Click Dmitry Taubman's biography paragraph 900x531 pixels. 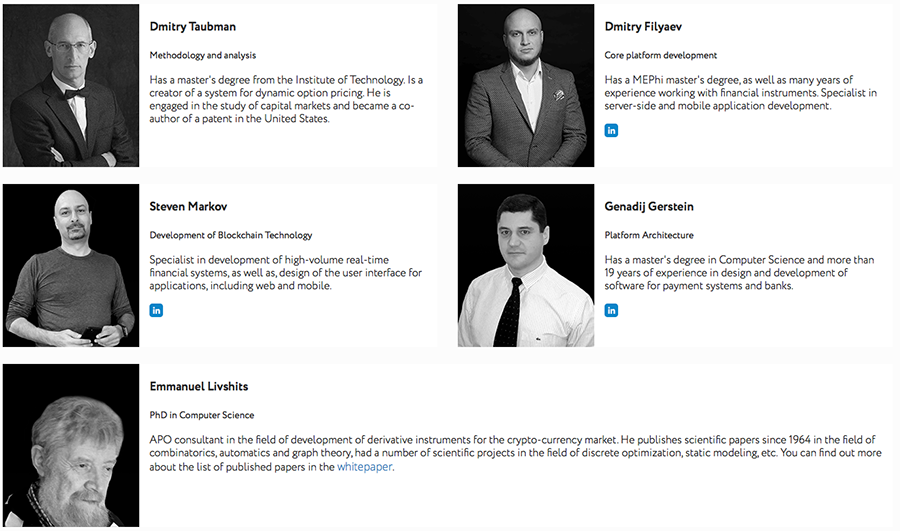point(286,99)
